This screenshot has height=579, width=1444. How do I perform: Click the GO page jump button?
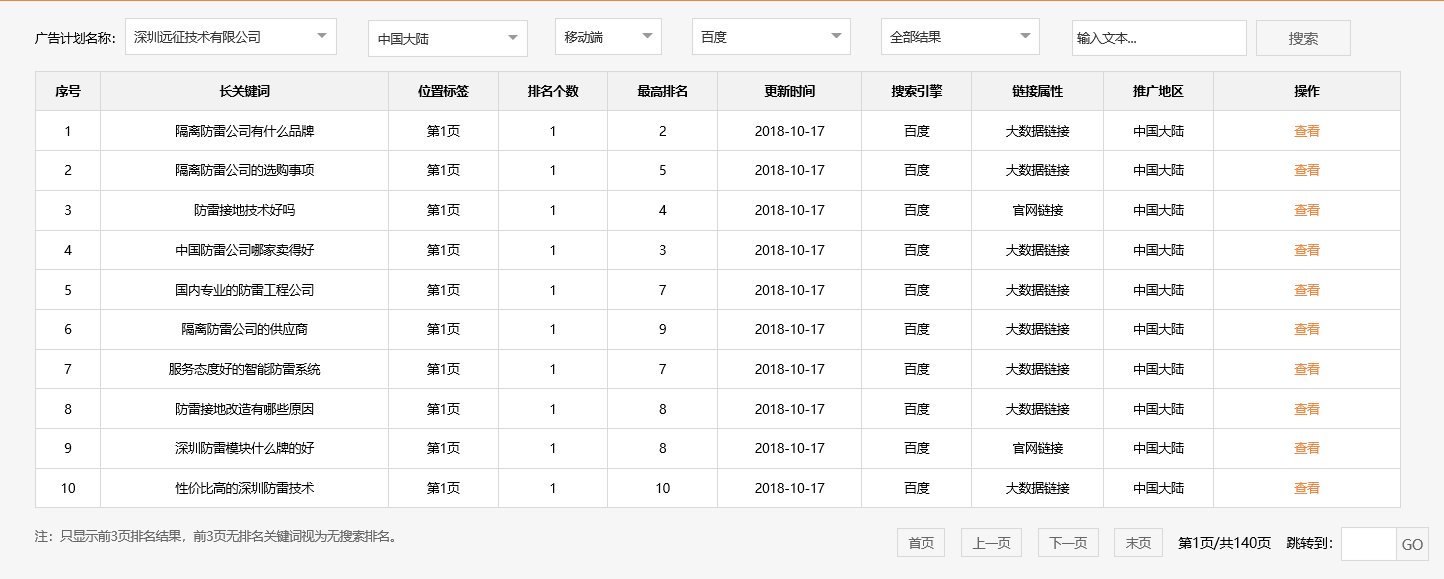(x=1412, y=542)
